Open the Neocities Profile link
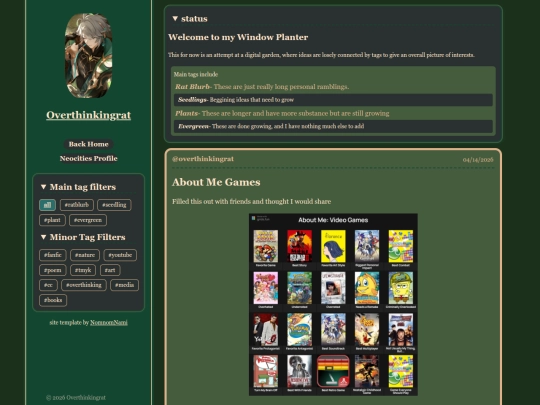Viewport: 540px width, 405px height. (x=89, y=158)
